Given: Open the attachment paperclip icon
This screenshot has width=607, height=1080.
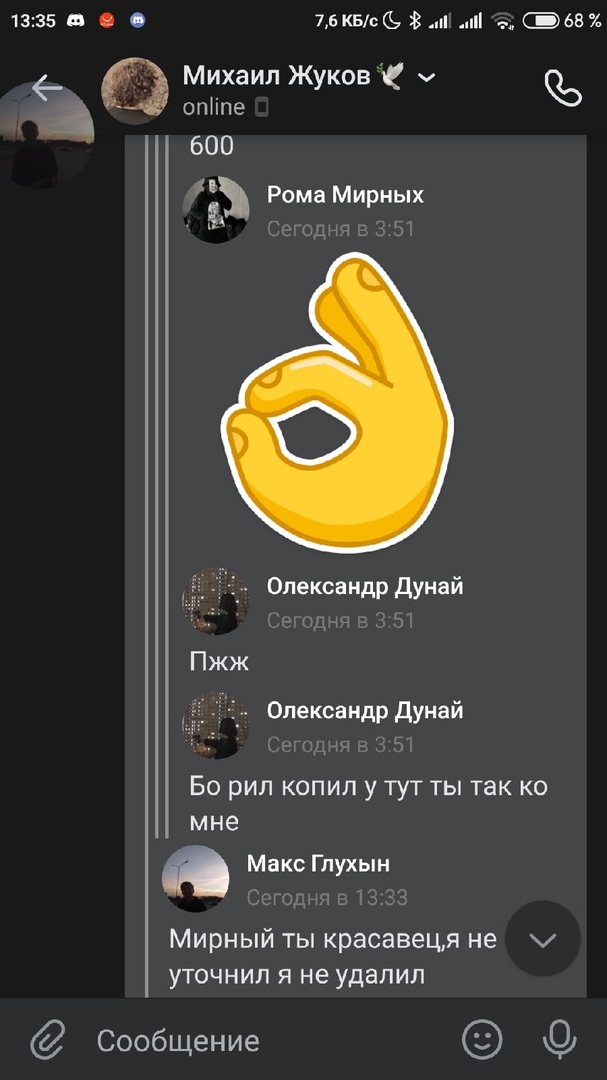Looking at the screenshot, I should 48,1040.
